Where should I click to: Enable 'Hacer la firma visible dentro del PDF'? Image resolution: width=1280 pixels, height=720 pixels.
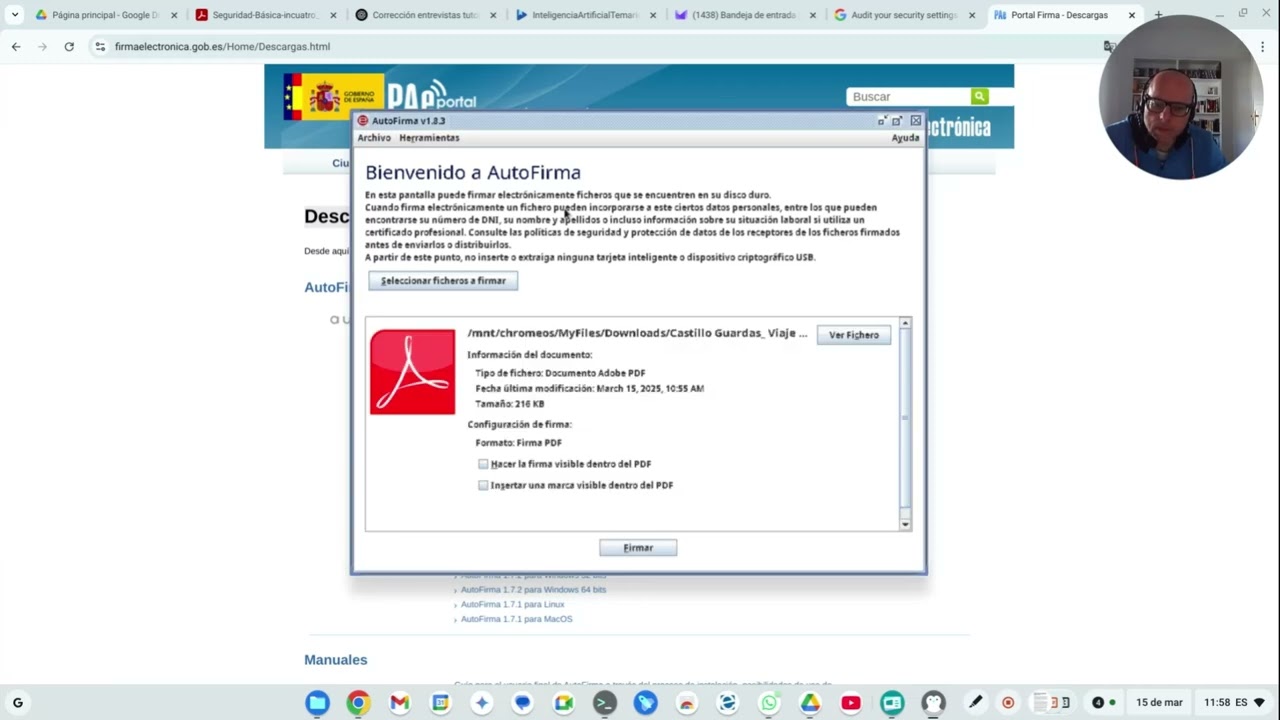point(483,464)
